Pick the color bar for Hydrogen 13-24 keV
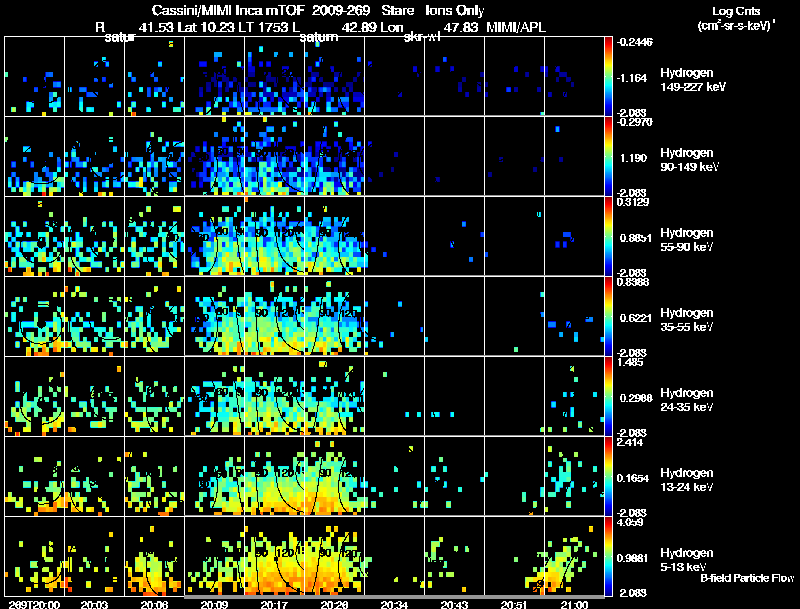The height and width of the screenshot is (609, 800). (x=608, y=476)
